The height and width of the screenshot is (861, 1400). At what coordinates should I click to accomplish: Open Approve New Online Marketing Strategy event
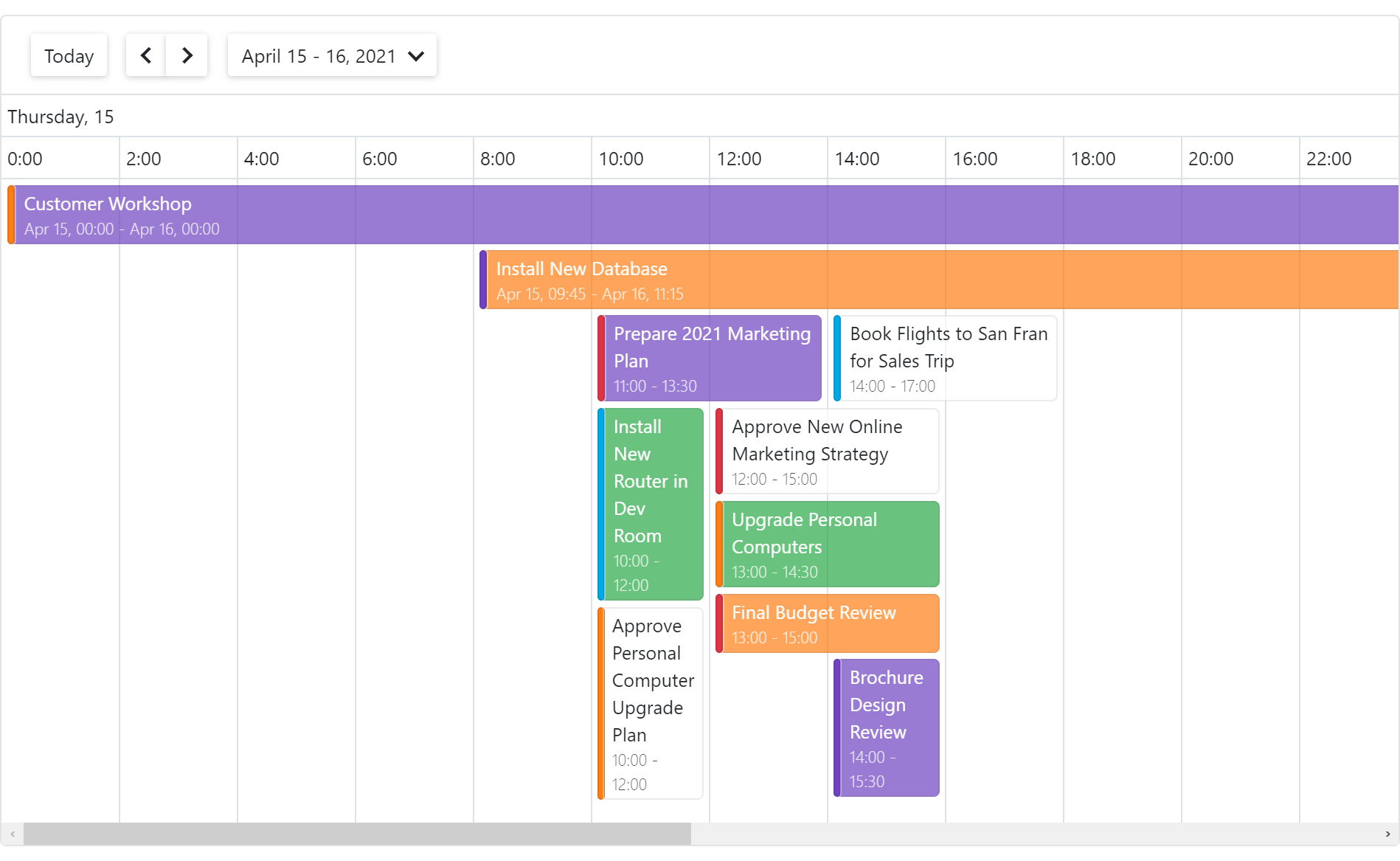point(826,451)
